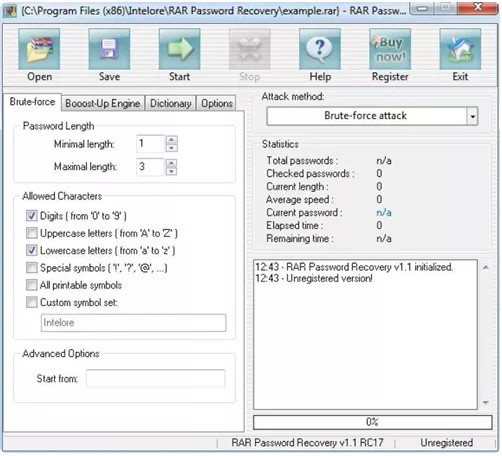Click the Remaining time n/a value
Image resolution: width=502 pixels, height=456 pixels.
pos(384,239)
